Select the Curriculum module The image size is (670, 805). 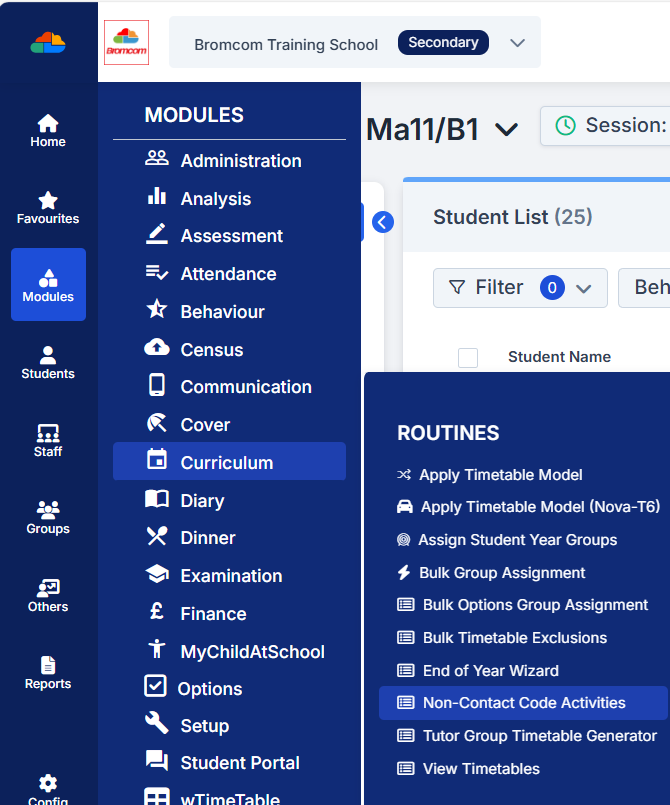(x=228, y=462)
